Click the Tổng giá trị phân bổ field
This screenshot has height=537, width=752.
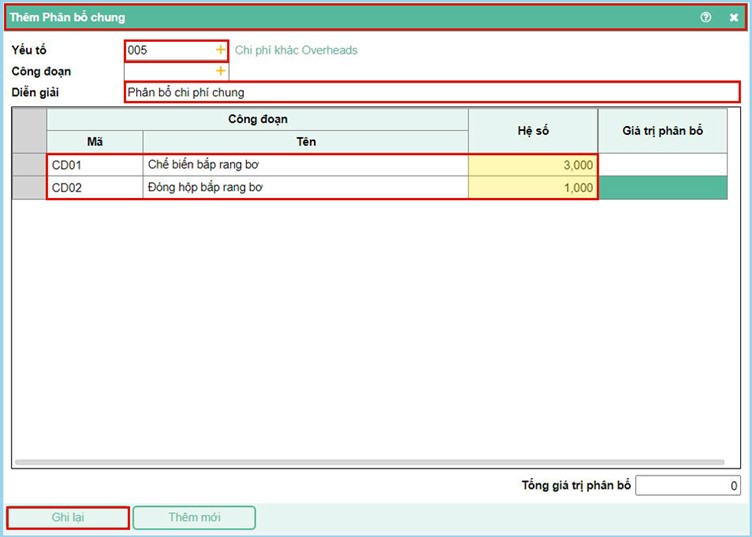[687, 486]
